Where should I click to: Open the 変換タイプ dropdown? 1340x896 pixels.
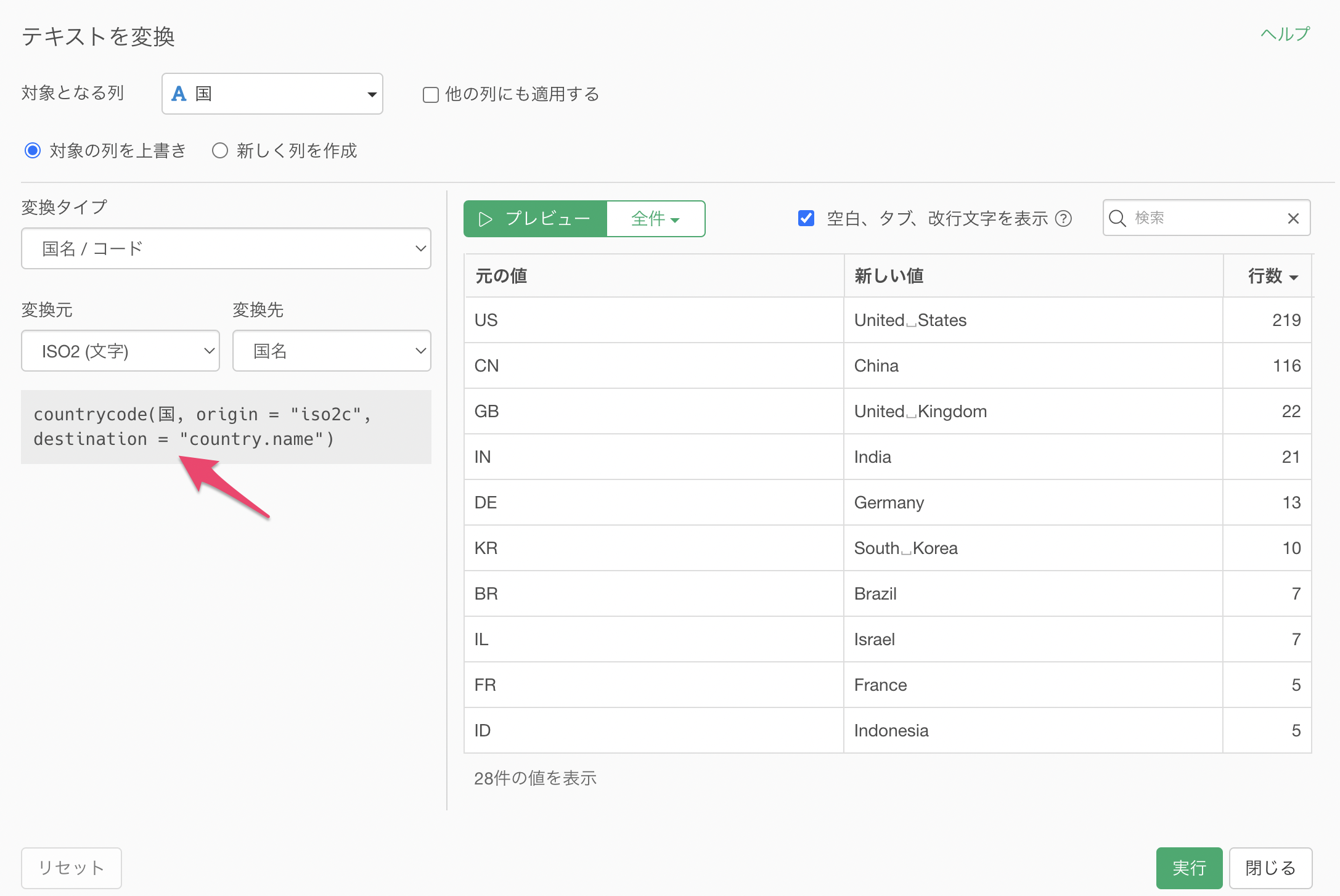click(226, 248)
